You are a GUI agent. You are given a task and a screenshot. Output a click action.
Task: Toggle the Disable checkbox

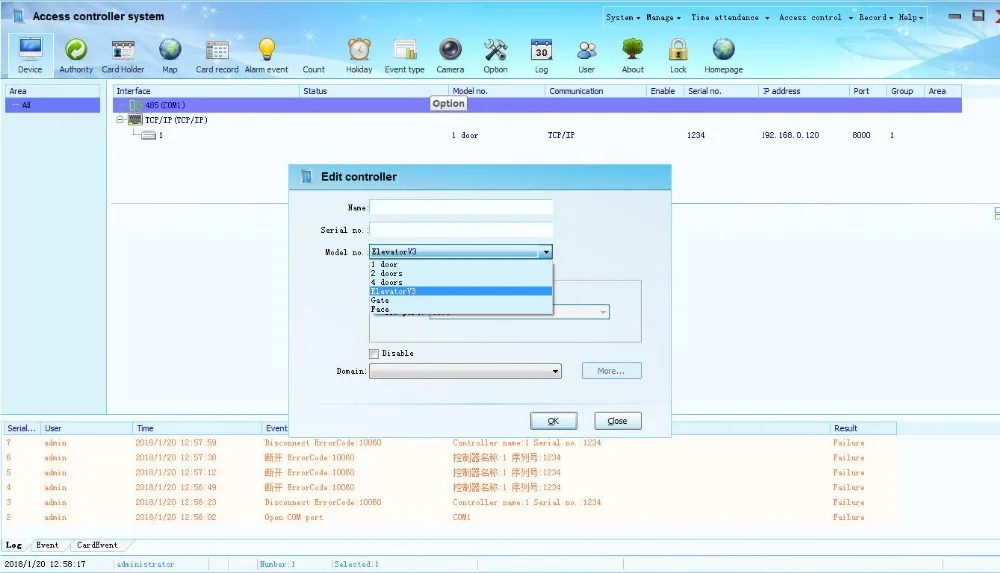[x=374, y=353]
